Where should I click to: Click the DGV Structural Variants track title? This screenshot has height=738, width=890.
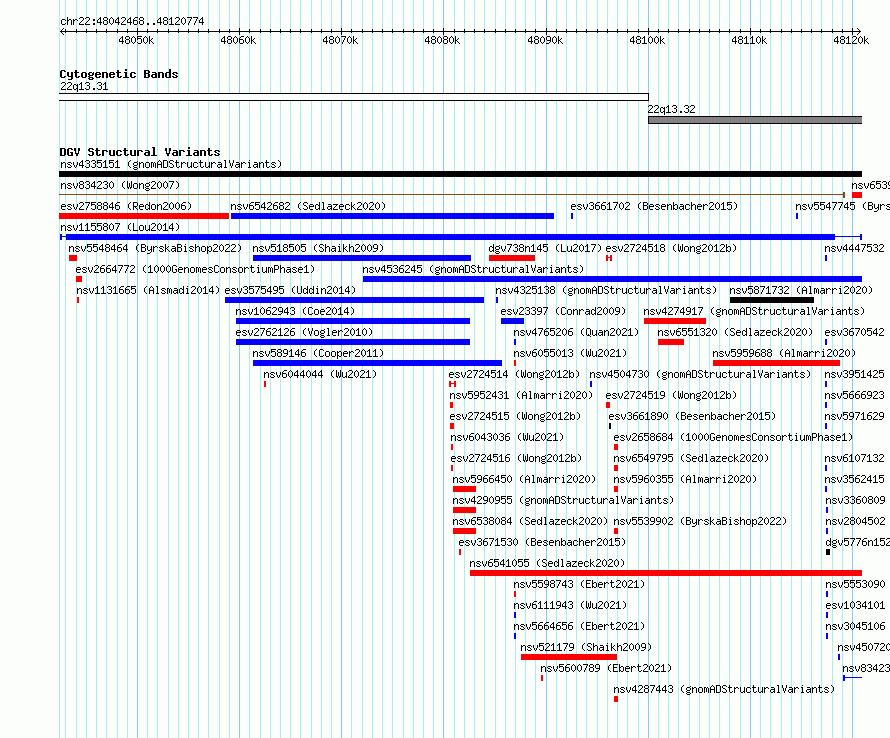[140, 152]
